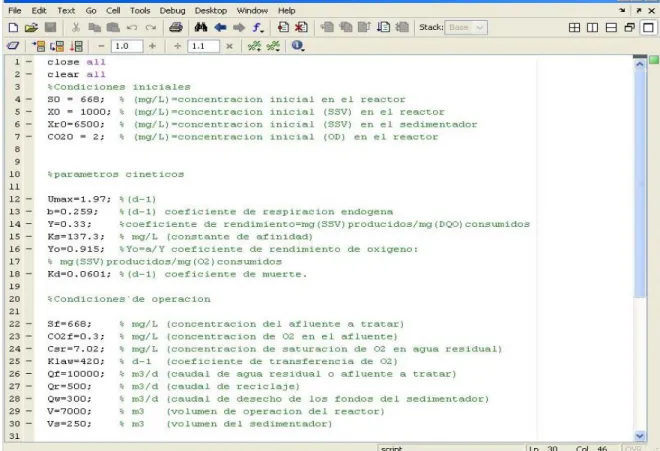This screenshot has width=660, height=451.
Task: Float editor documents with the cascade icon
Action: [x=629, y=28]
